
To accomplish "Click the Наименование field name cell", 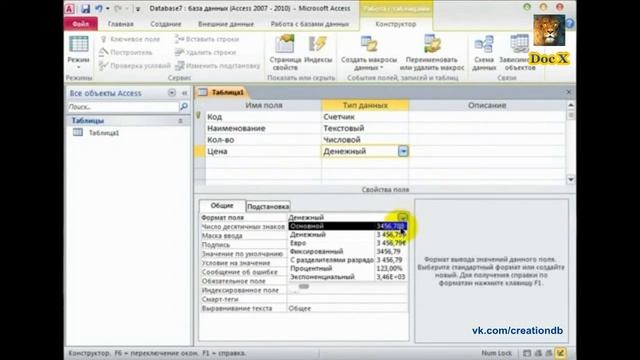I will click(263, 128).
